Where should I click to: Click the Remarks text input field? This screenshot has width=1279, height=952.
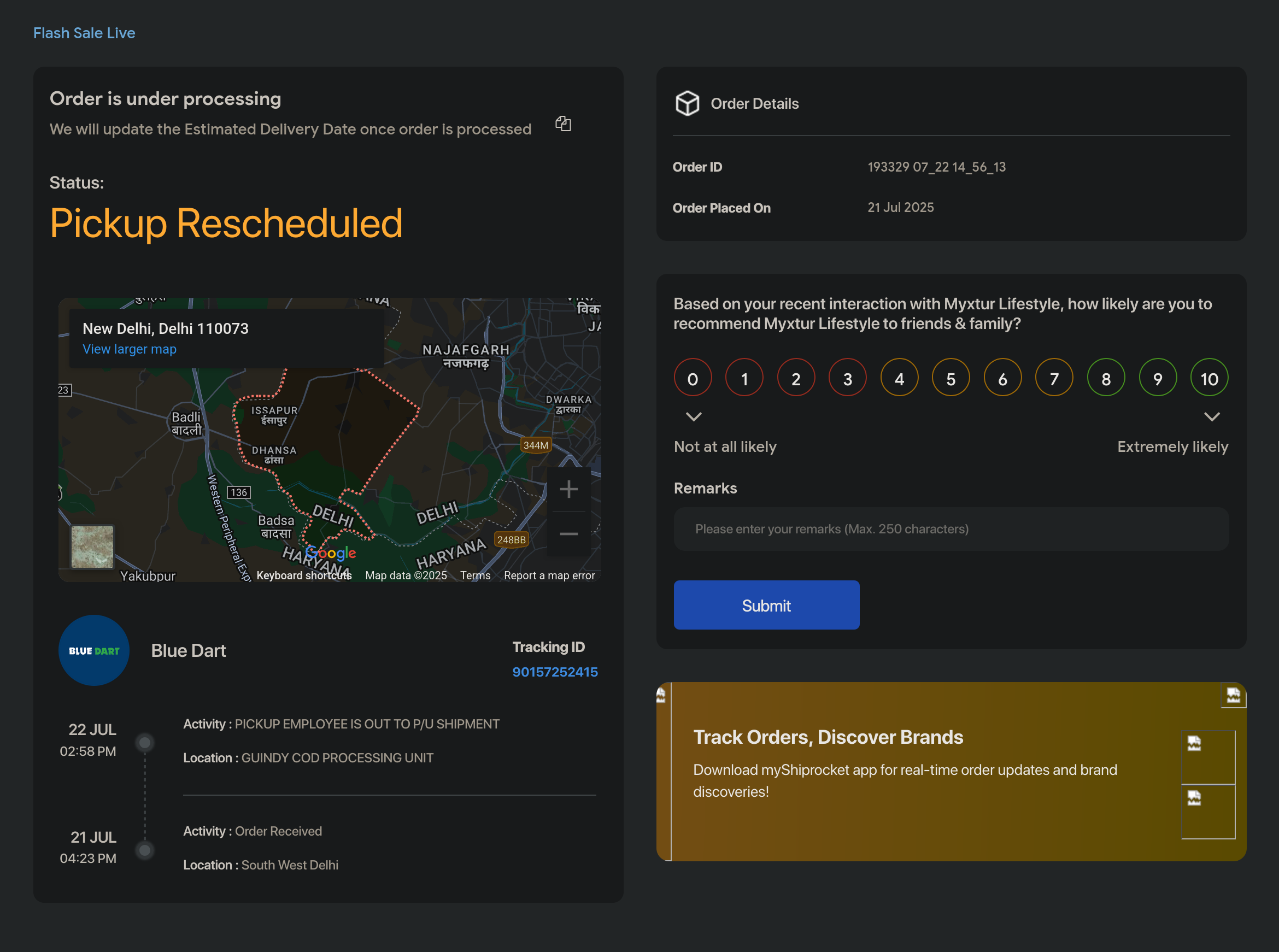(951, 529)
